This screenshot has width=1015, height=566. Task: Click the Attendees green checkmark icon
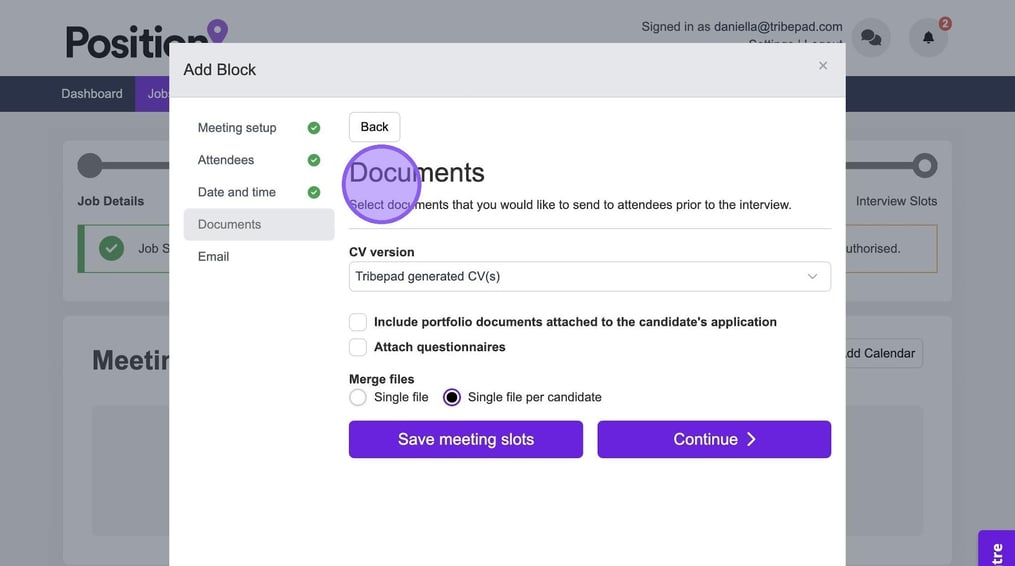314,160
